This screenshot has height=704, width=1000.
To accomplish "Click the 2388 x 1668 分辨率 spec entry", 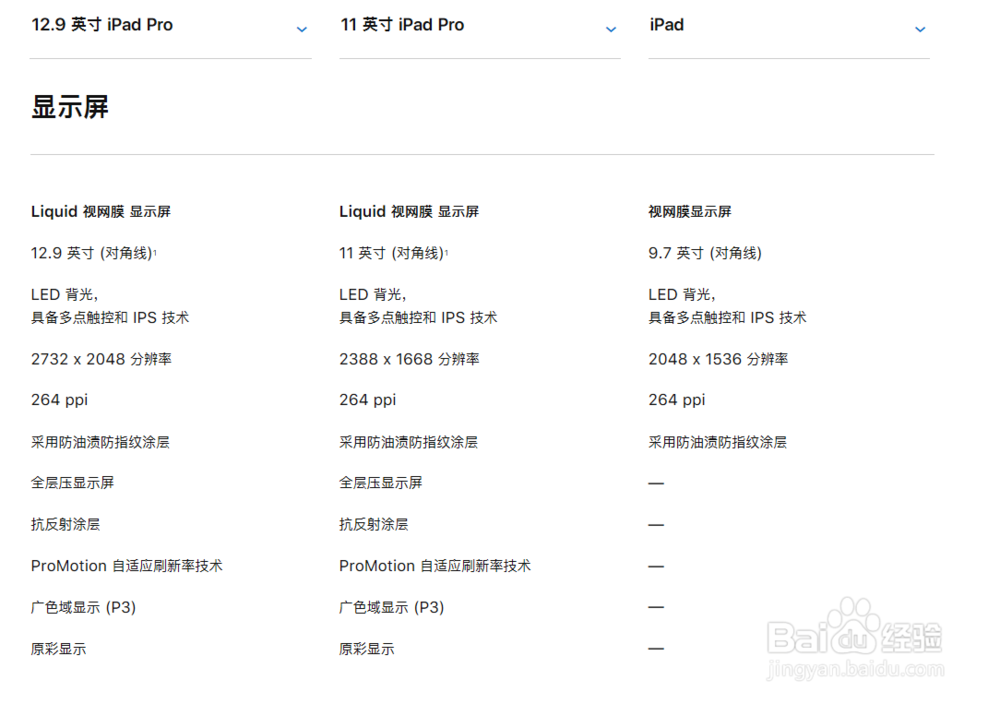I will pyautogui.click(x=410, y=358).
